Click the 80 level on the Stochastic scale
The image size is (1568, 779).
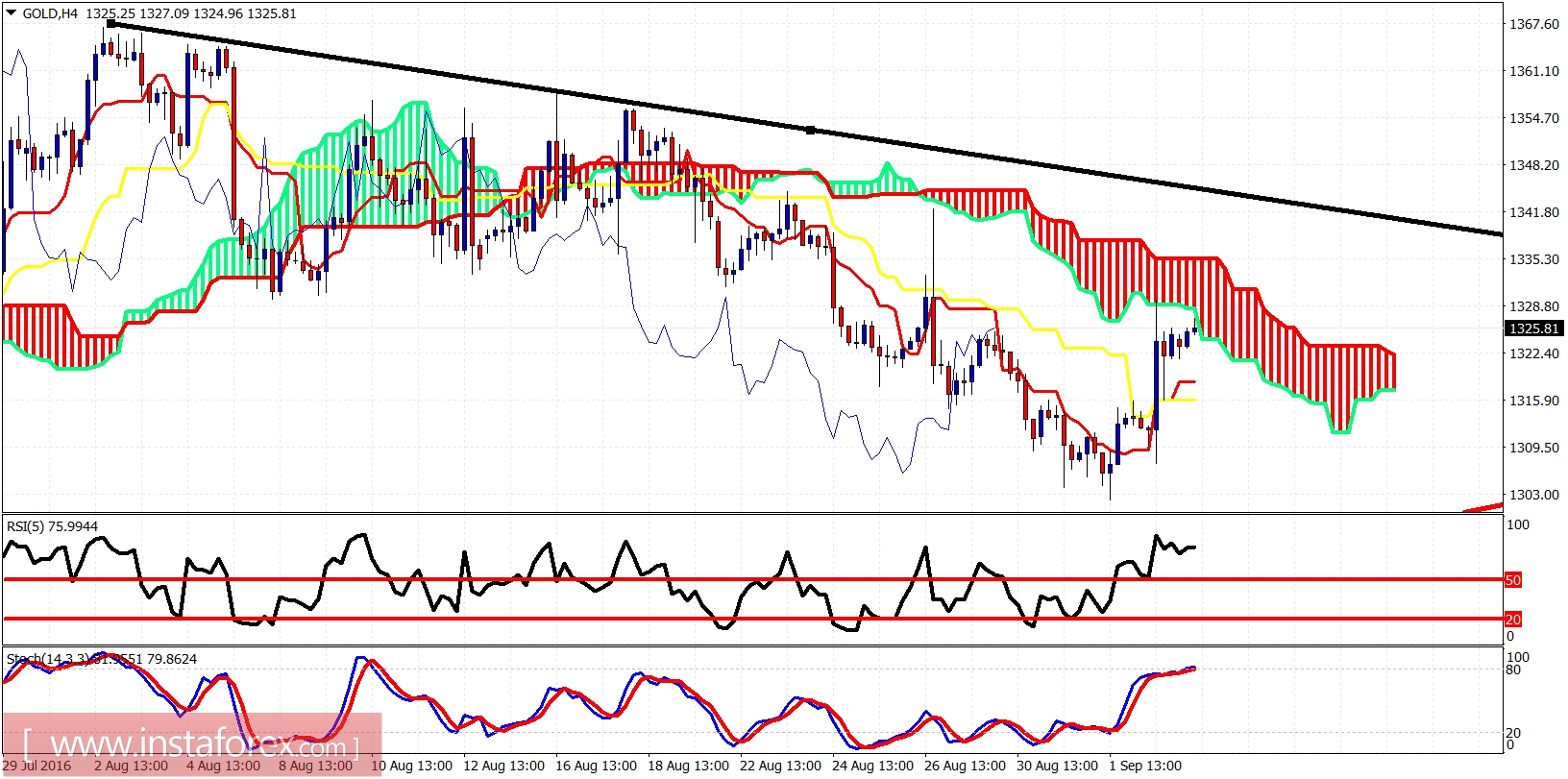pos(1513,669)
